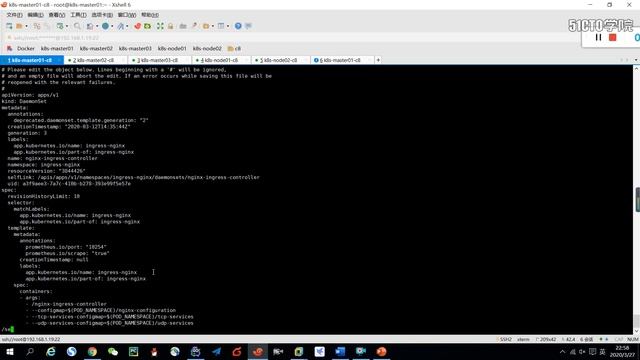640x360 pixels.
Task: Open the c8 folder in links bar
Action: pyautogui.click(x=234, y=49)
